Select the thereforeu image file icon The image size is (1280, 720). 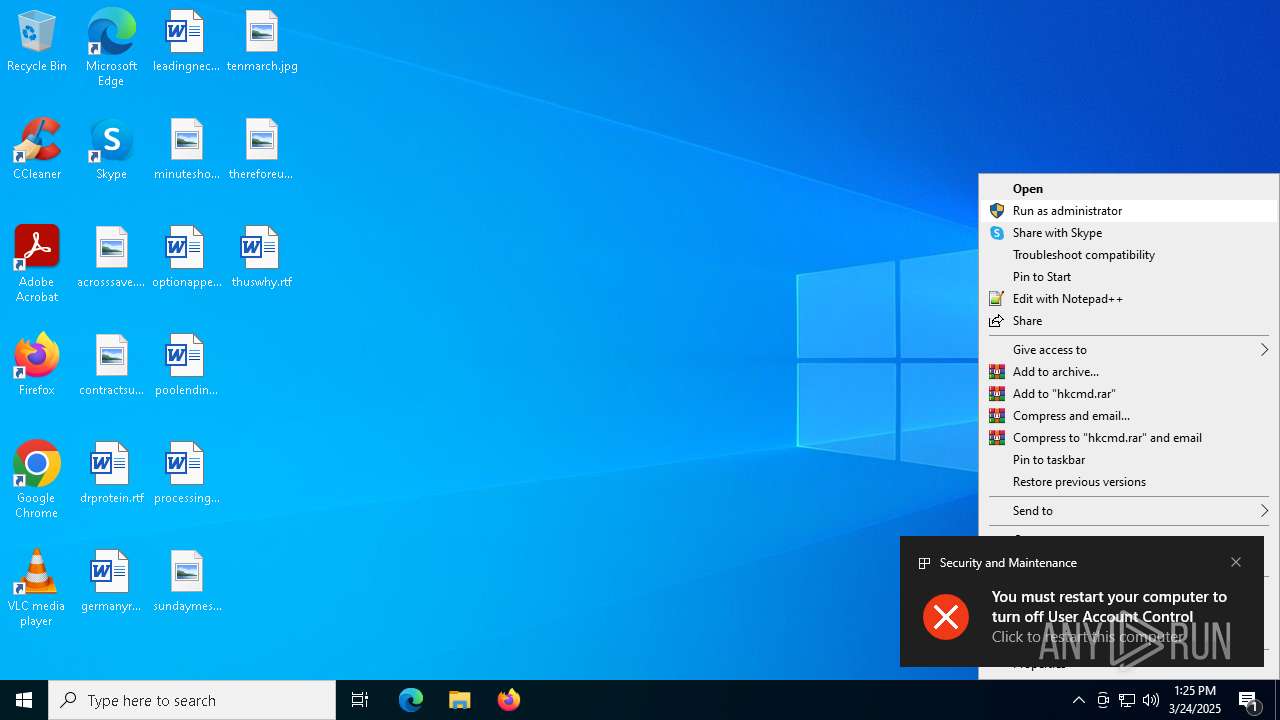tap(261, 150)
